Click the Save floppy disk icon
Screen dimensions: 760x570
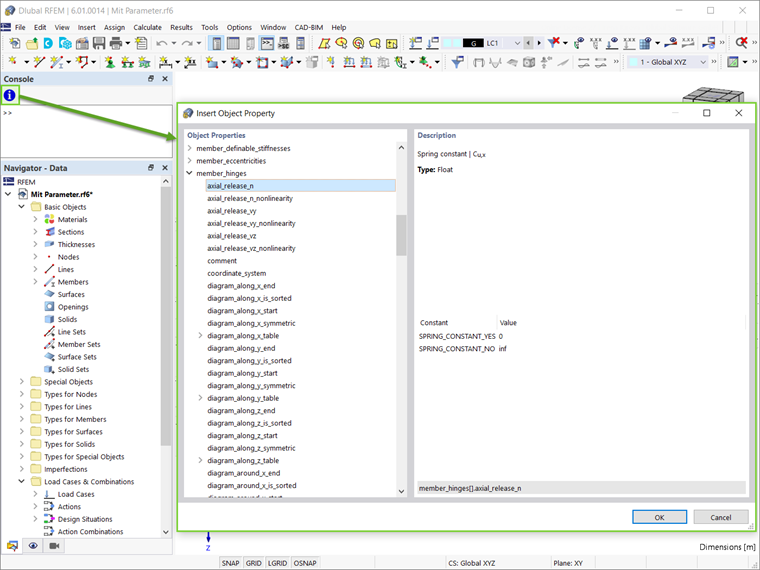coord(99,44)
